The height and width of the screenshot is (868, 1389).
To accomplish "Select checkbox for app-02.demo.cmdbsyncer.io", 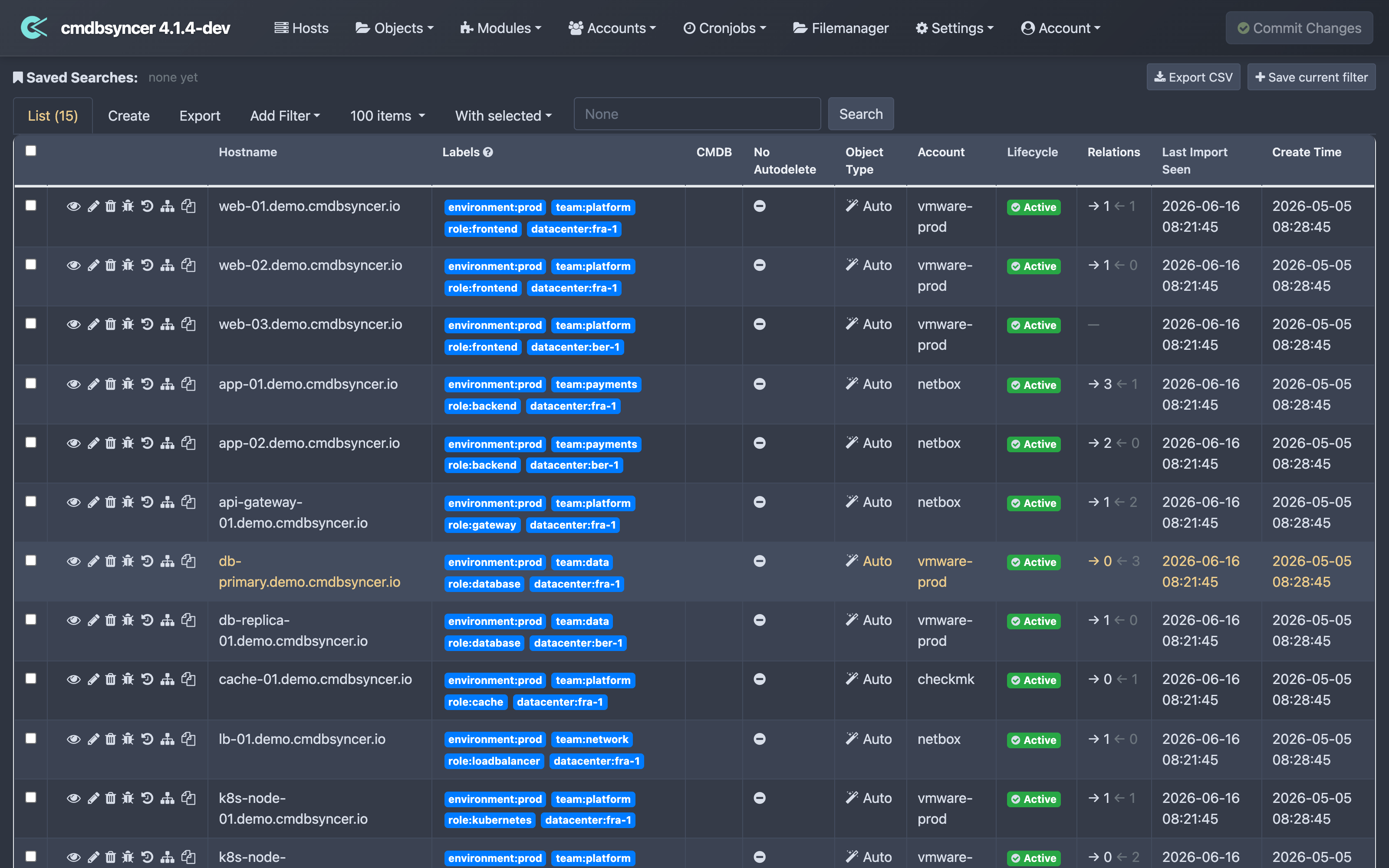I will pos(31,443).
